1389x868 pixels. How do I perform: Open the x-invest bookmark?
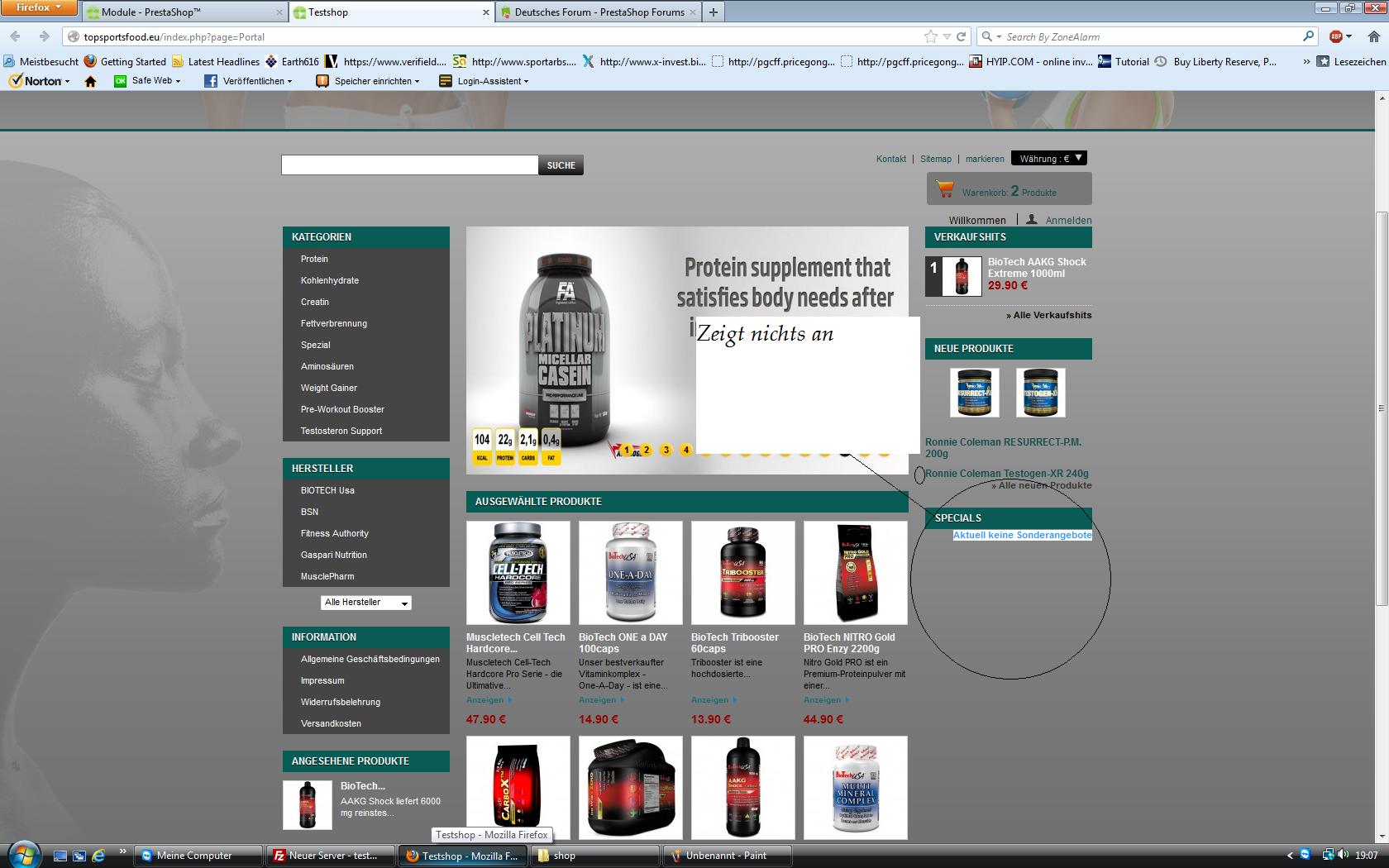(x=644, y=61)
